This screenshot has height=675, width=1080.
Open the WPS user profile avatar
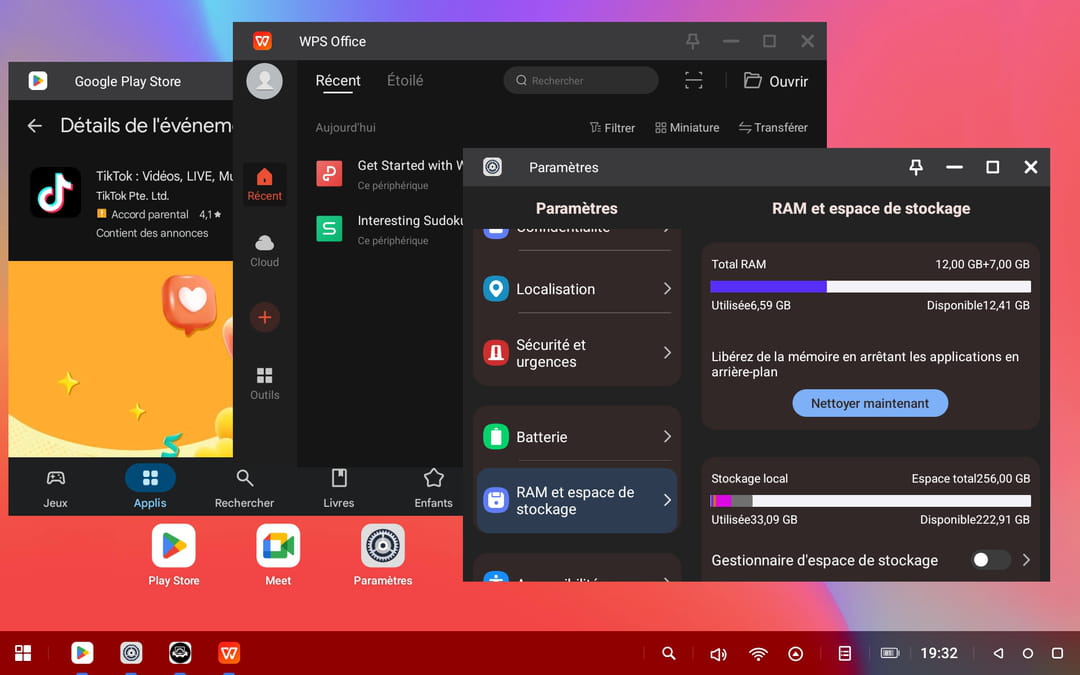(x=264, y=81)
